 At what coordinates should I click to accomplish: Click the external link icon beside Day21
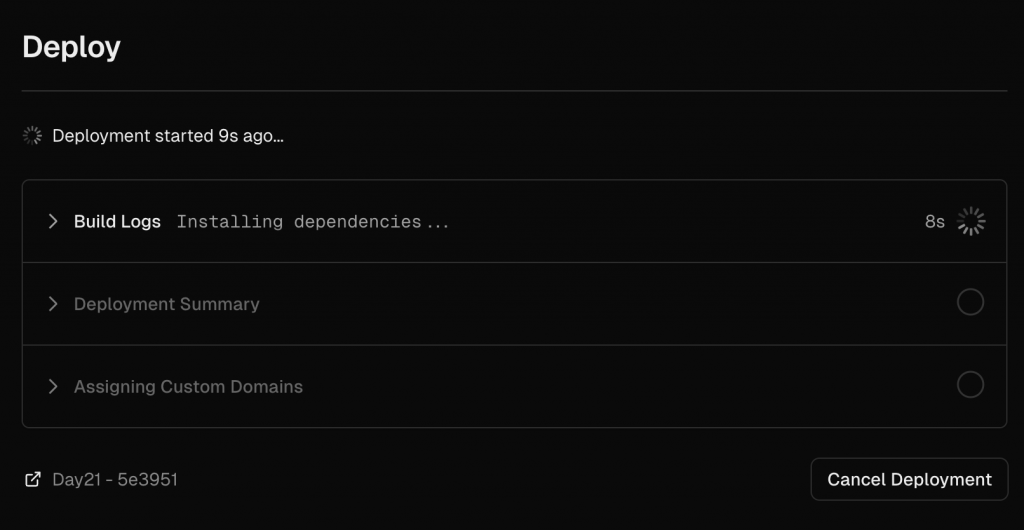[32, 480]
